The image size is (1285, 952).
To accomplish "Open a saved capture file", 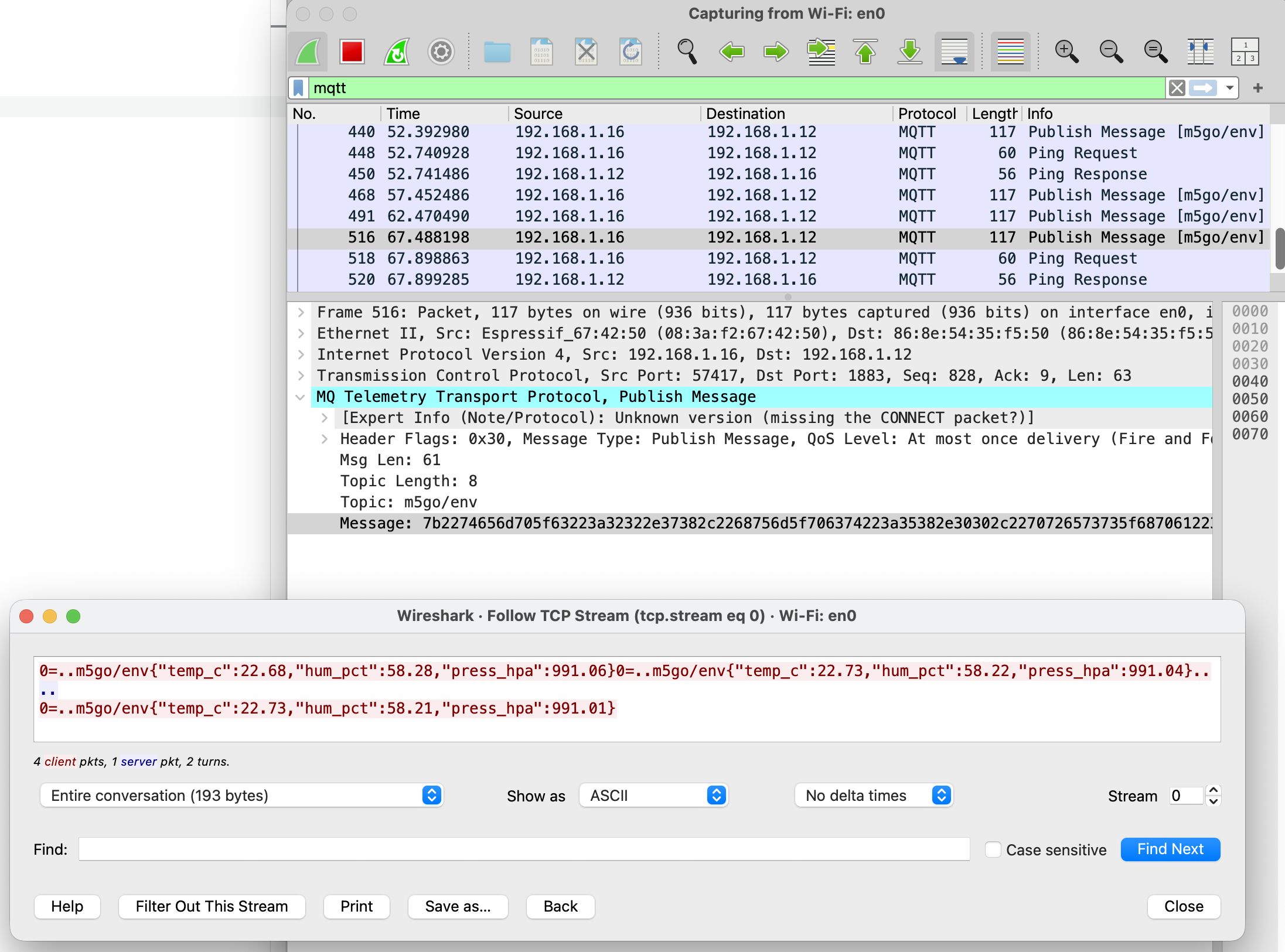I will [496, 52].
